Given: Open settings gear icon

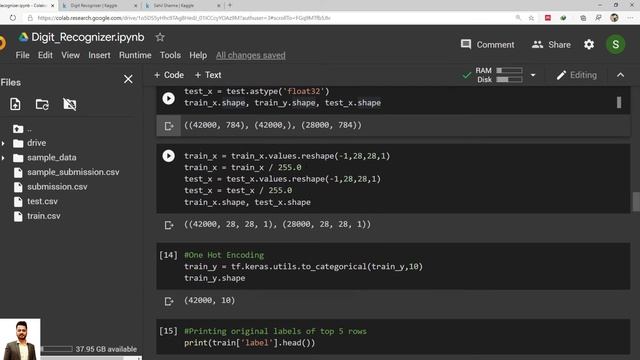Looking at the screenshot, I should 589,44.
